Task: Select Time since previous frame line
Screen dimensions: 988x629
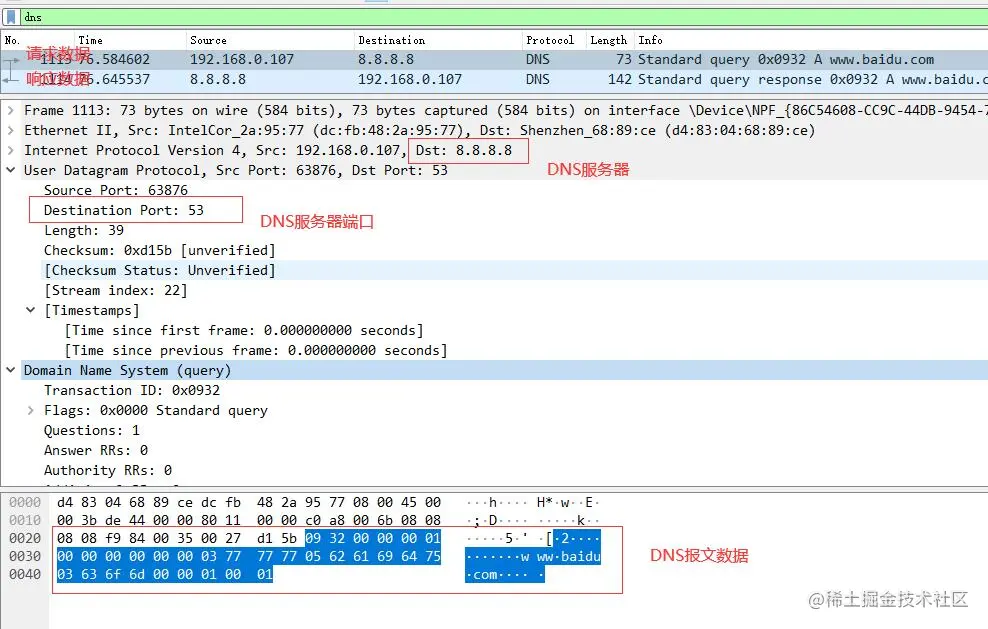Action: tap(256, 350)
